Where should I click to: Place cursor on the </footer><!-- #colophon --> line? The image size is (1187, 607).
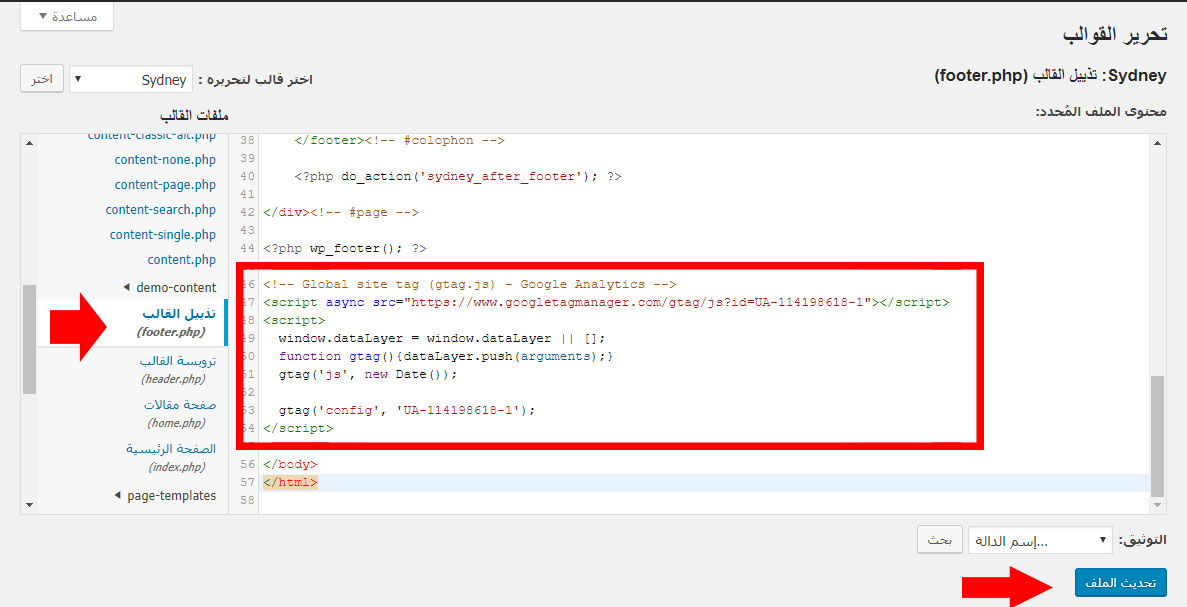point(399,140)
